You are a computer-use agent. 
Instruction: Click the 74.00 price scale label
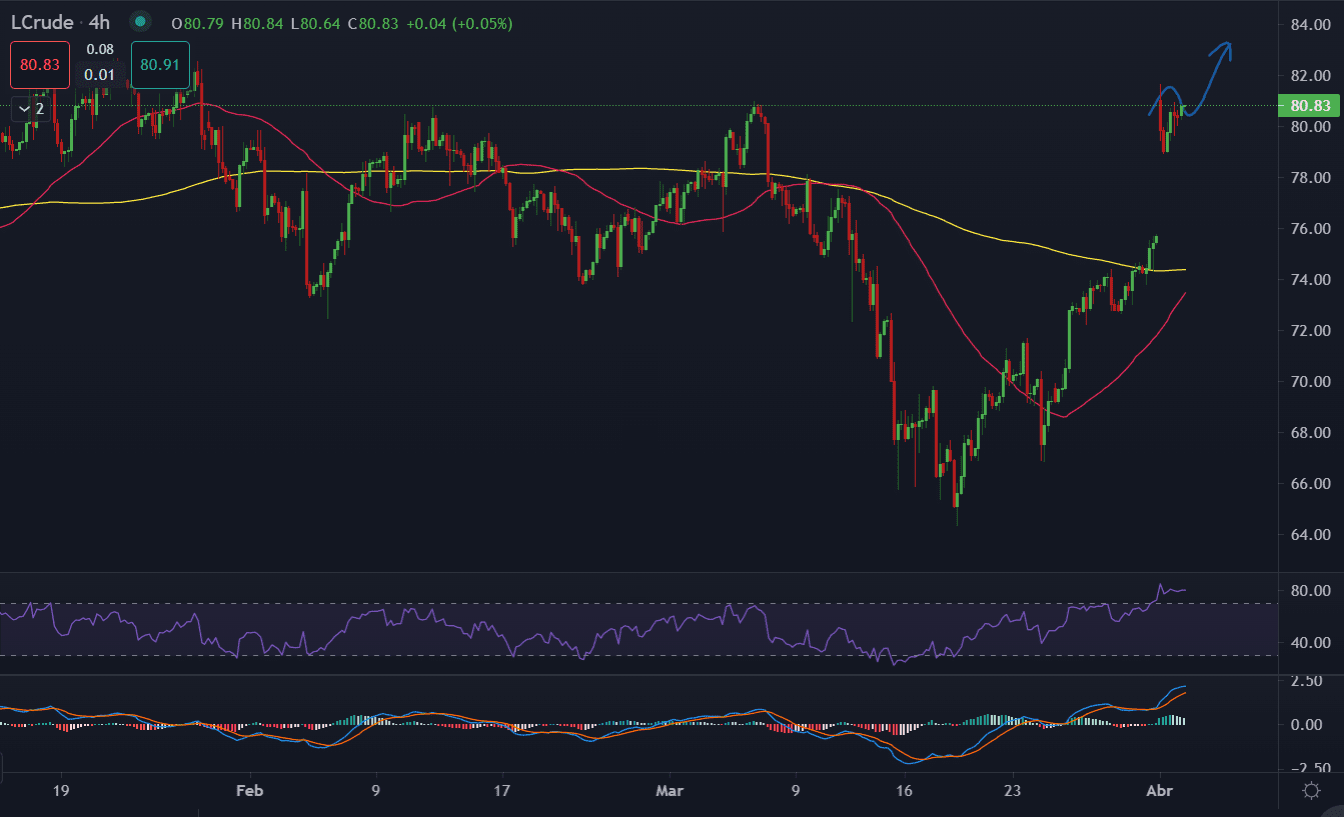1310,280
